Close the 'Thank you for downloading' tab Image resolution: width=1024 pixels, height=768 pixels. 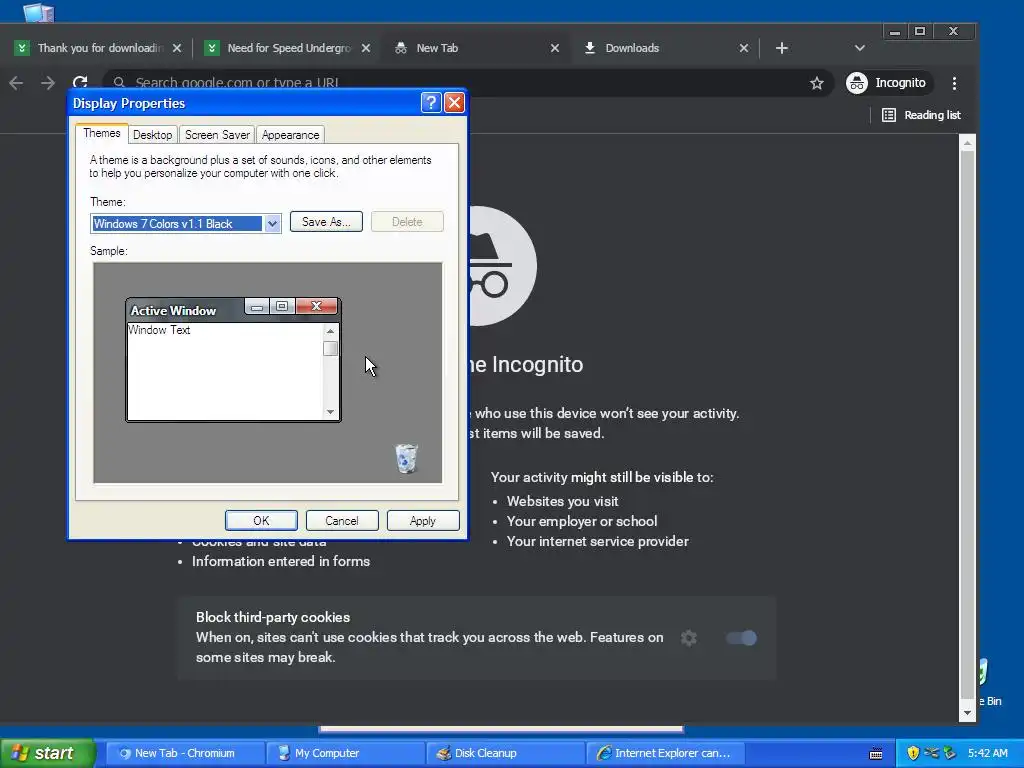coord(177,48)
